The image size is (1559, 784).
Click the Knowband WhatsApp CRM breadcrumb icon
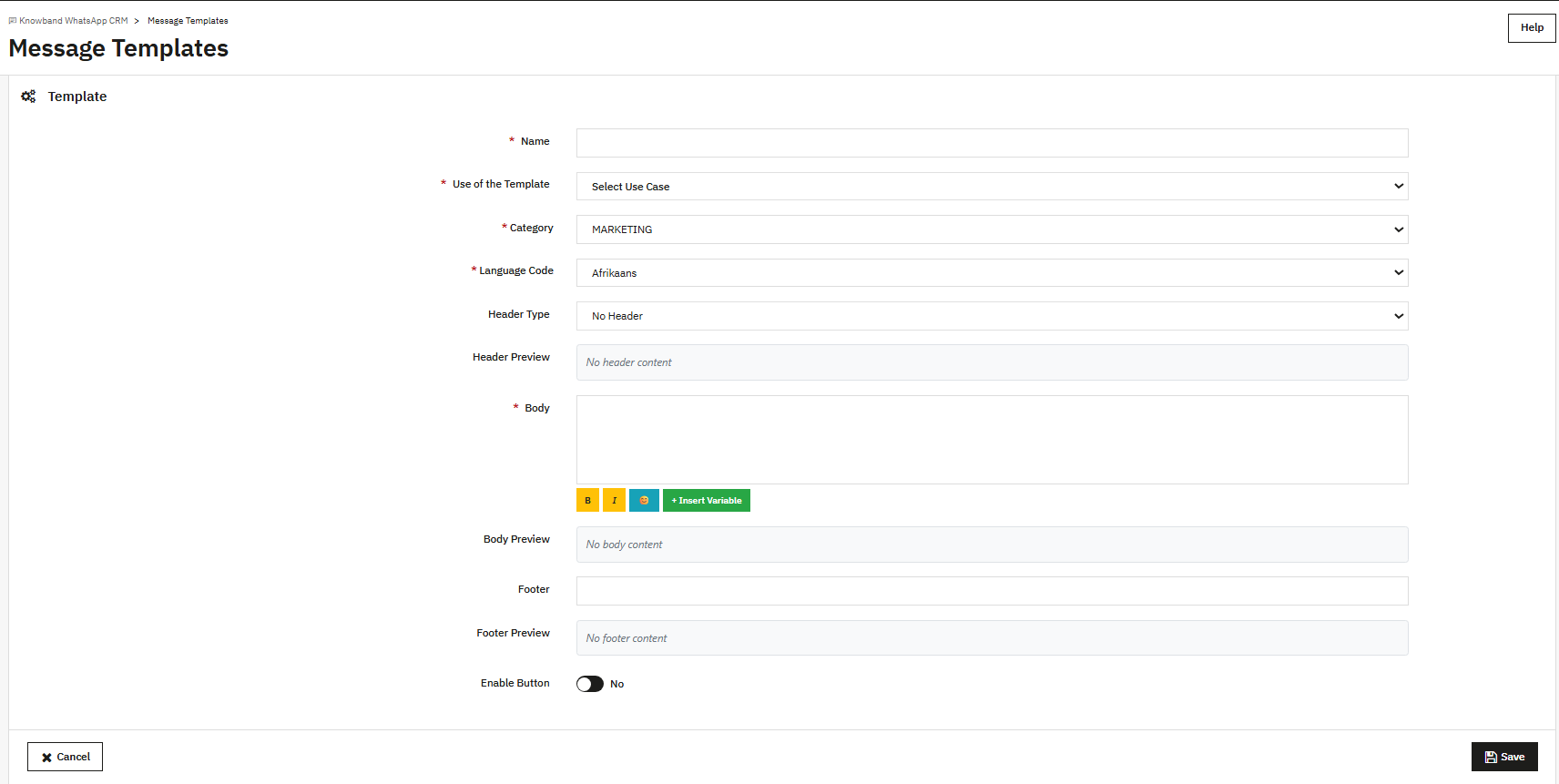13,20
